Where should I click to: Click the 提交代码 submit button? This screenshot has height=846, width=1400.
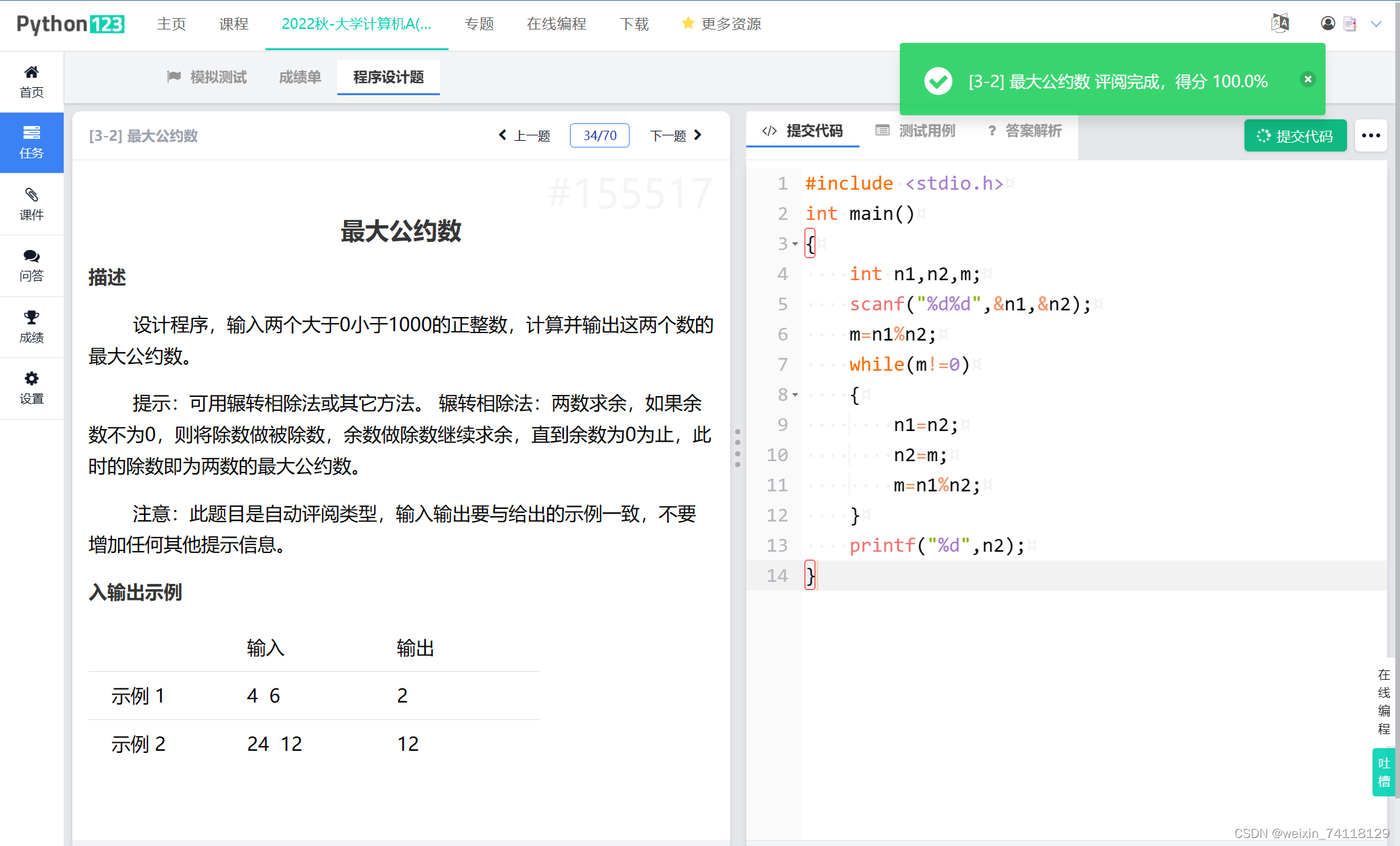pyautogui.click(x=1295, y=135)
